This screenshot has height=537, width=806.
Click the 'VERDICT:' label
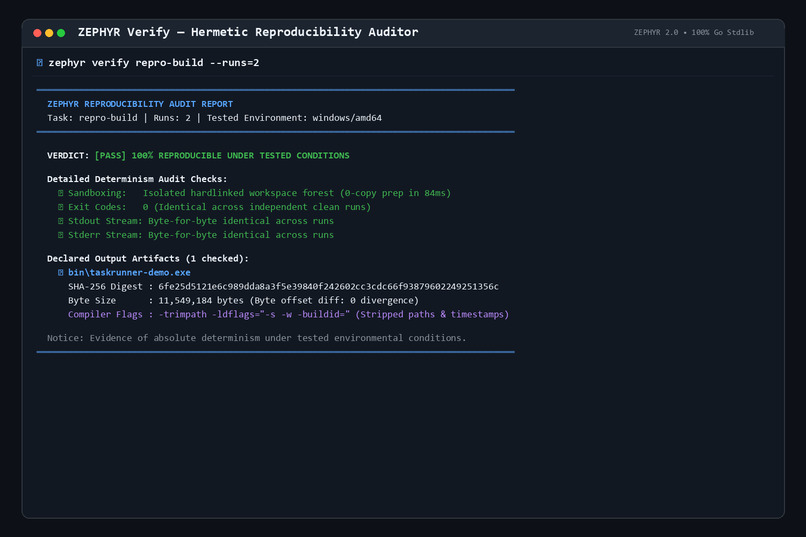point(68,155)
